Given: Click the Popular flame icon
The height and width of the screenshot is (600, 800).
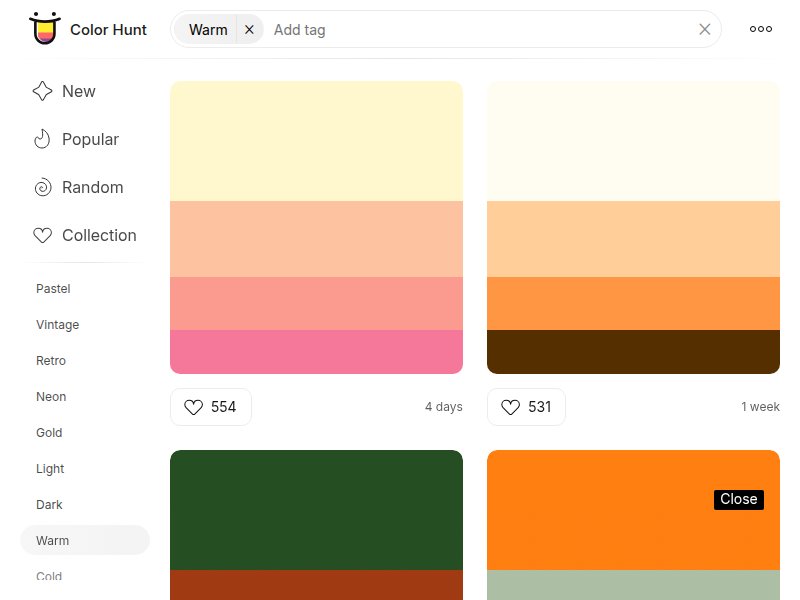Looking at the screenshot, I should [41, 139].
